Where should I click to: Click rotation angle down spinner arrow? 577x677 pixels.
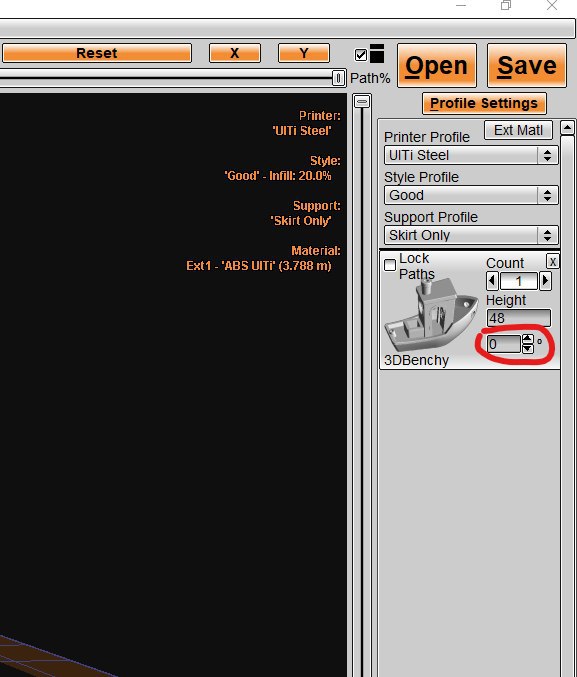click(528, 348)
